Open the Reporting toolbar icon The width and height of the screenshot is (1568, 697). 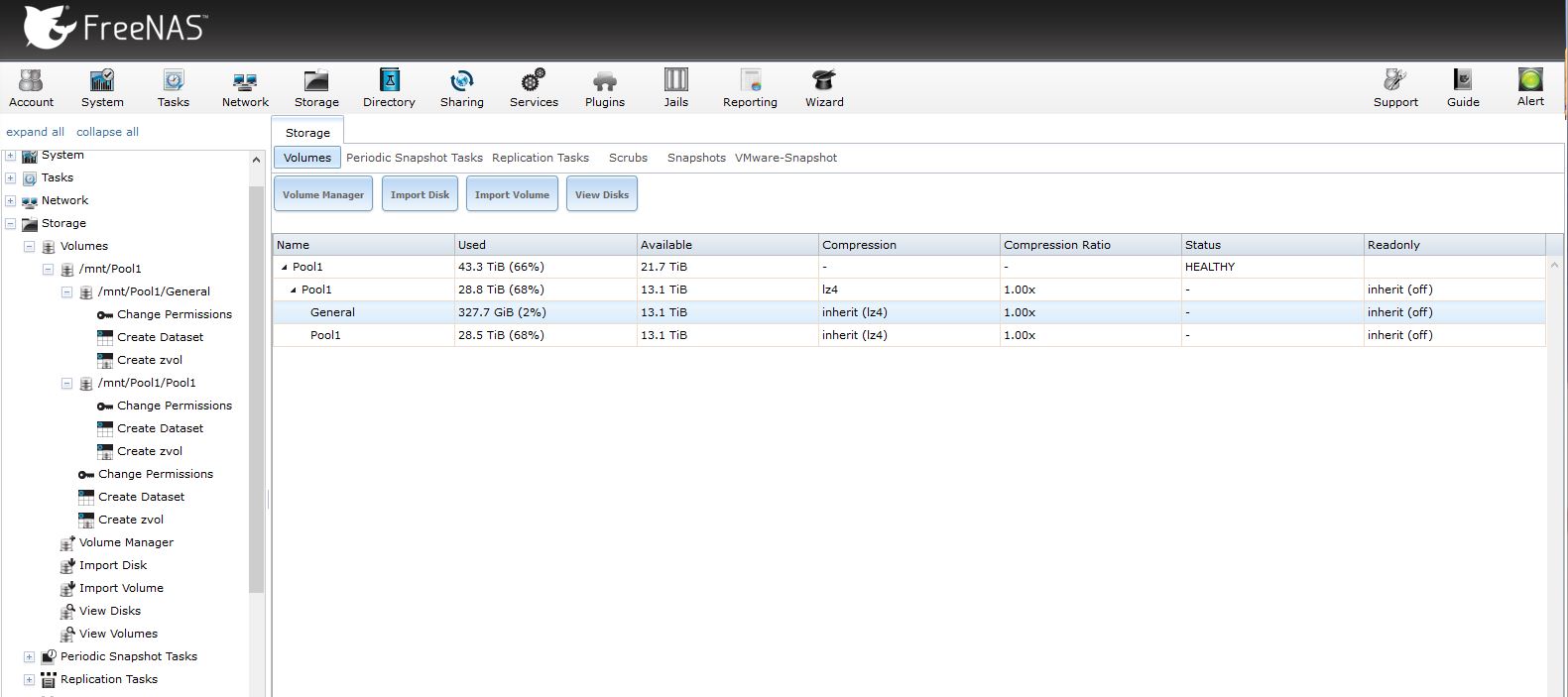point(750,87)
